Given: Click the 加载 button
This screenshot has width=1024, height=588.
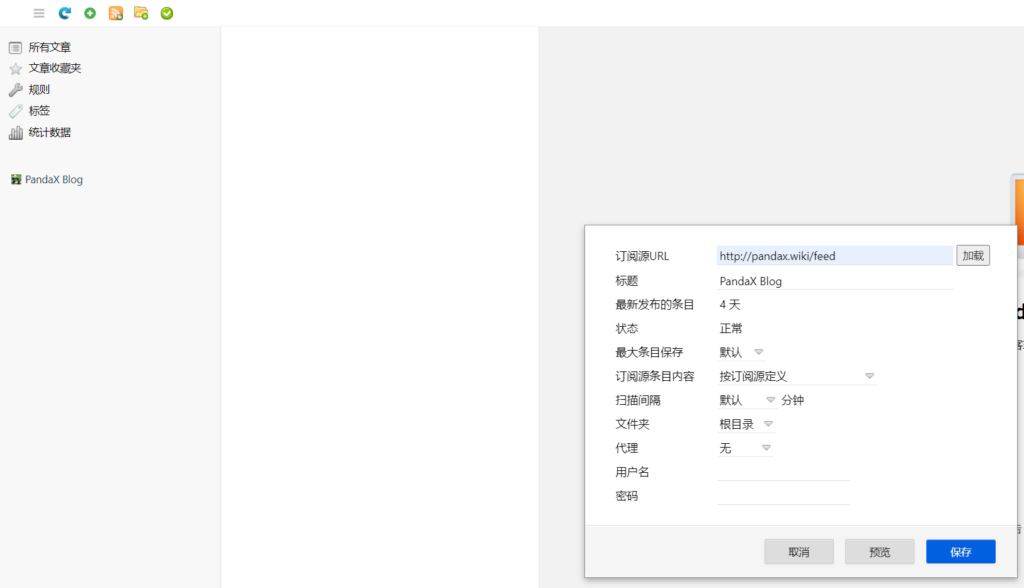Looking at the screenshot, I should 973,255.
